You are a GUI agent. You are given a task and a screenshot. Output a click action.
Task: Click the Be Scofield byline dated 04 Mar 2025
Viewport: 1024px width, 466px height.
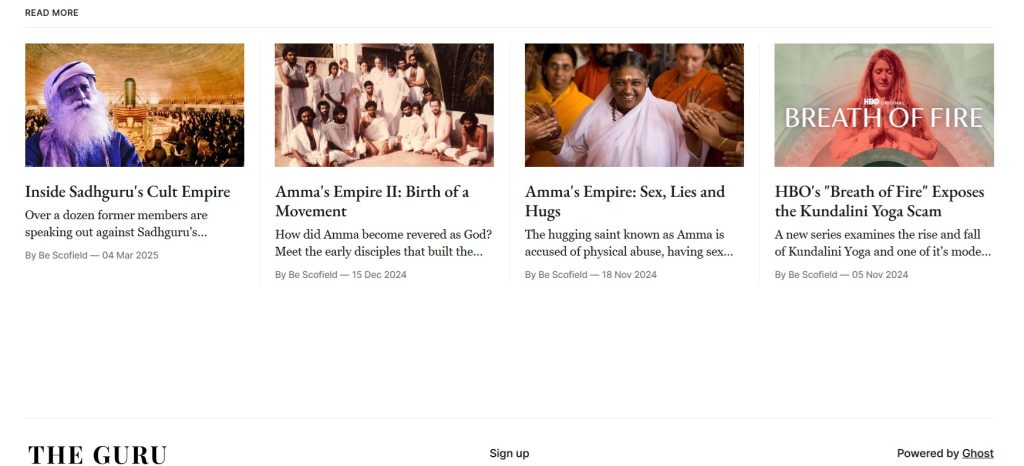coord(91,255)
